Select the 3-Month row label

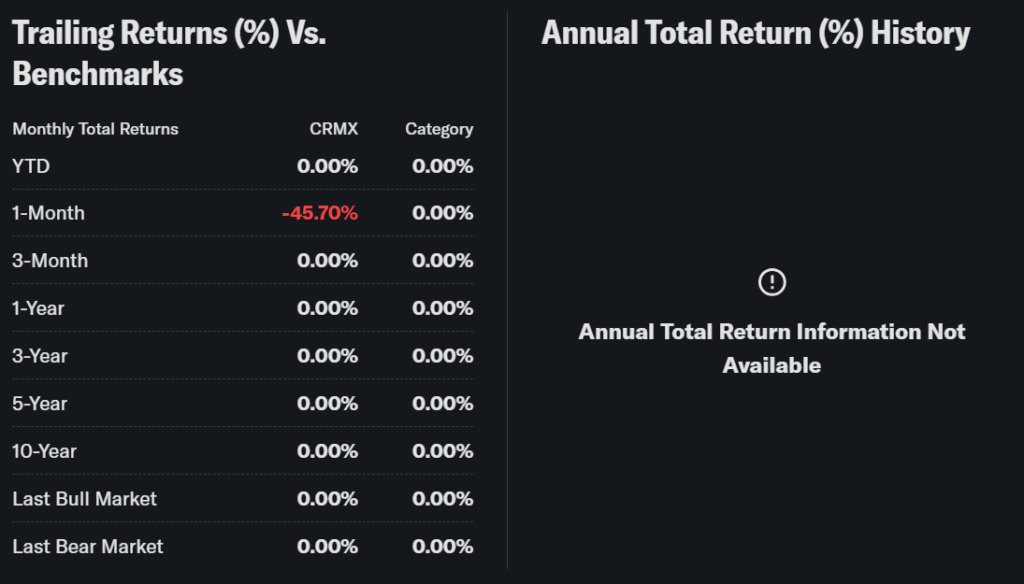[x=50, y=261]
